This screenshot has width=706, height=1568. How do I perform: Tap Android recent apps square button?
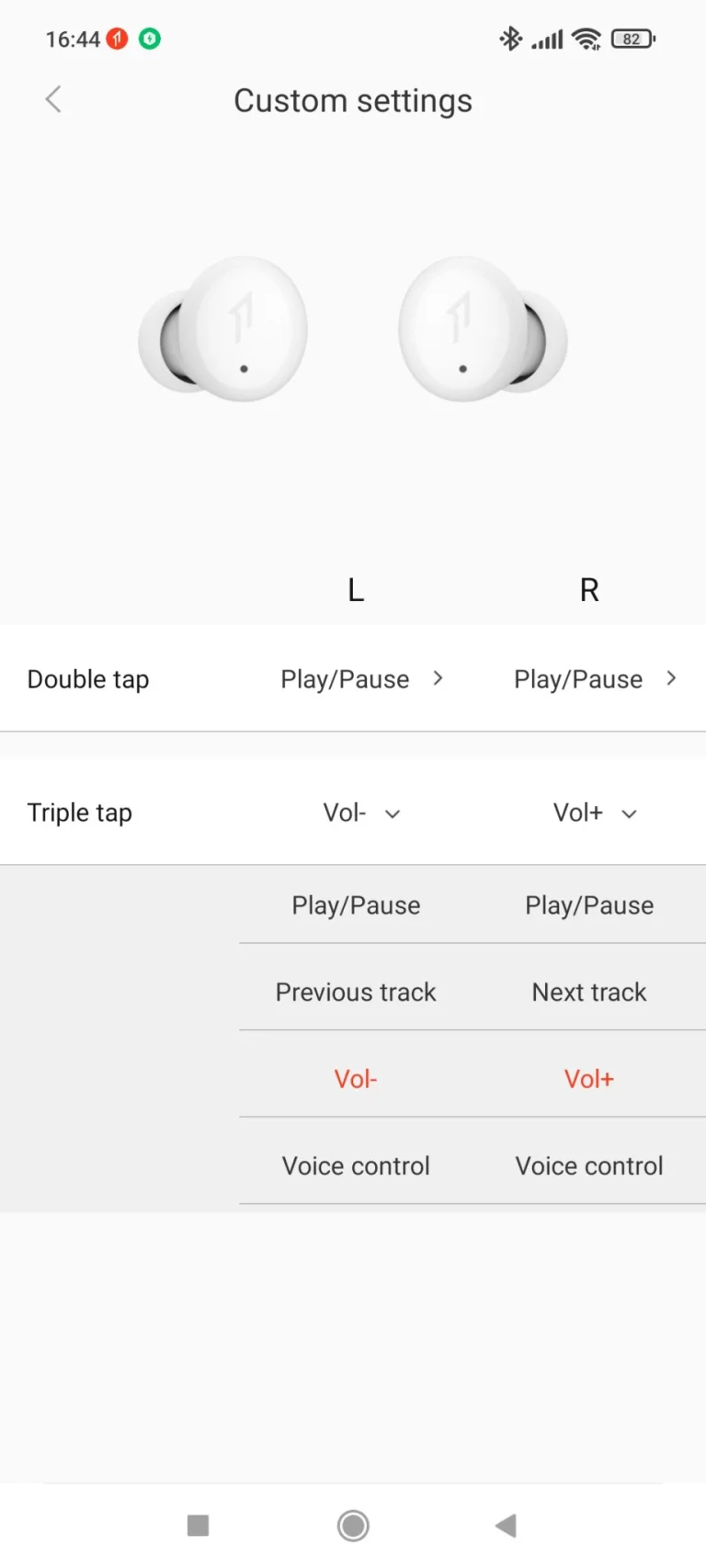pos(198,1526)
